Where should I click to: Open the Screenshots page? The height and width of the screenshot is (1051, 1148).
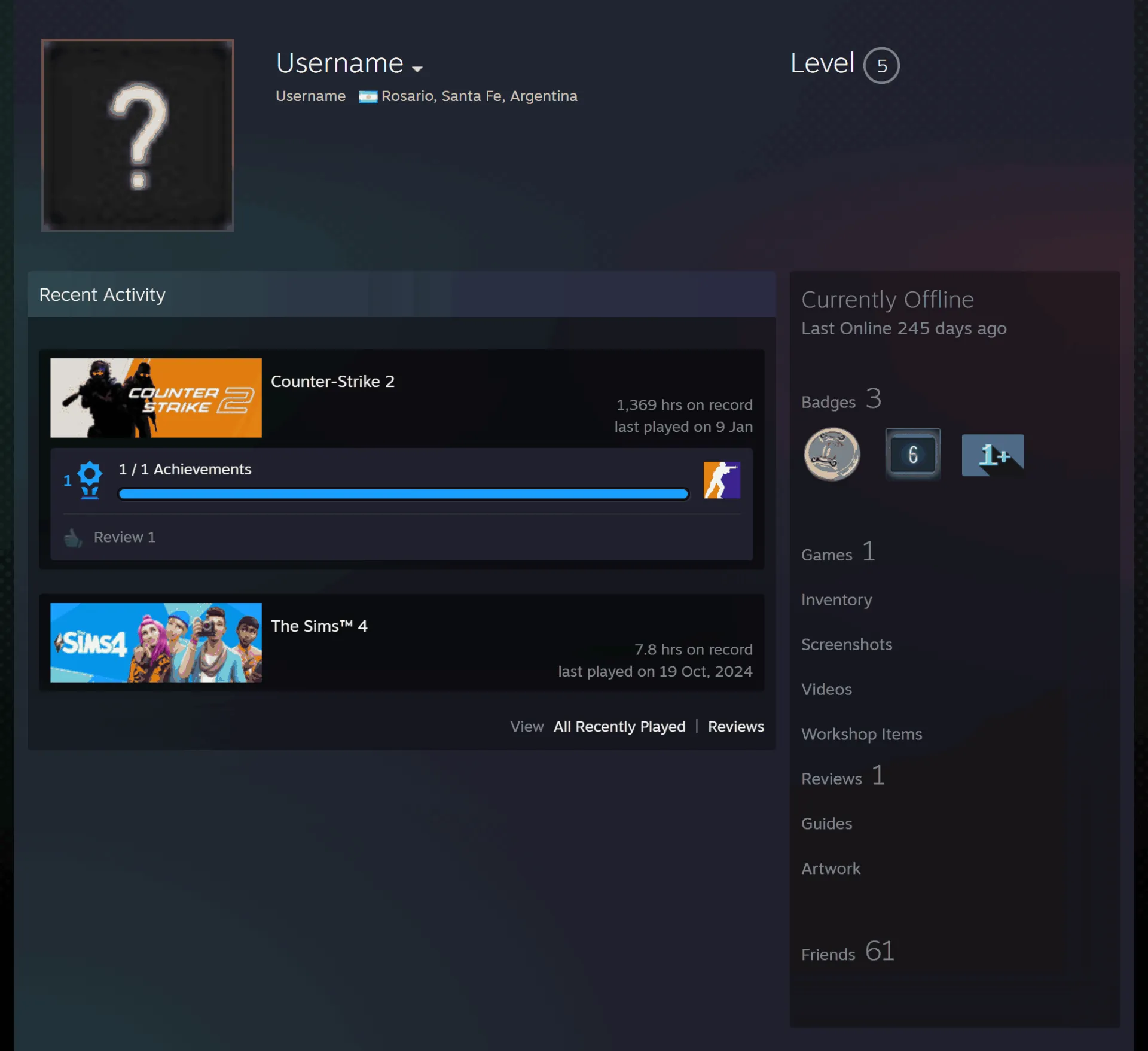pyautogui.click(x=847, y=645)
